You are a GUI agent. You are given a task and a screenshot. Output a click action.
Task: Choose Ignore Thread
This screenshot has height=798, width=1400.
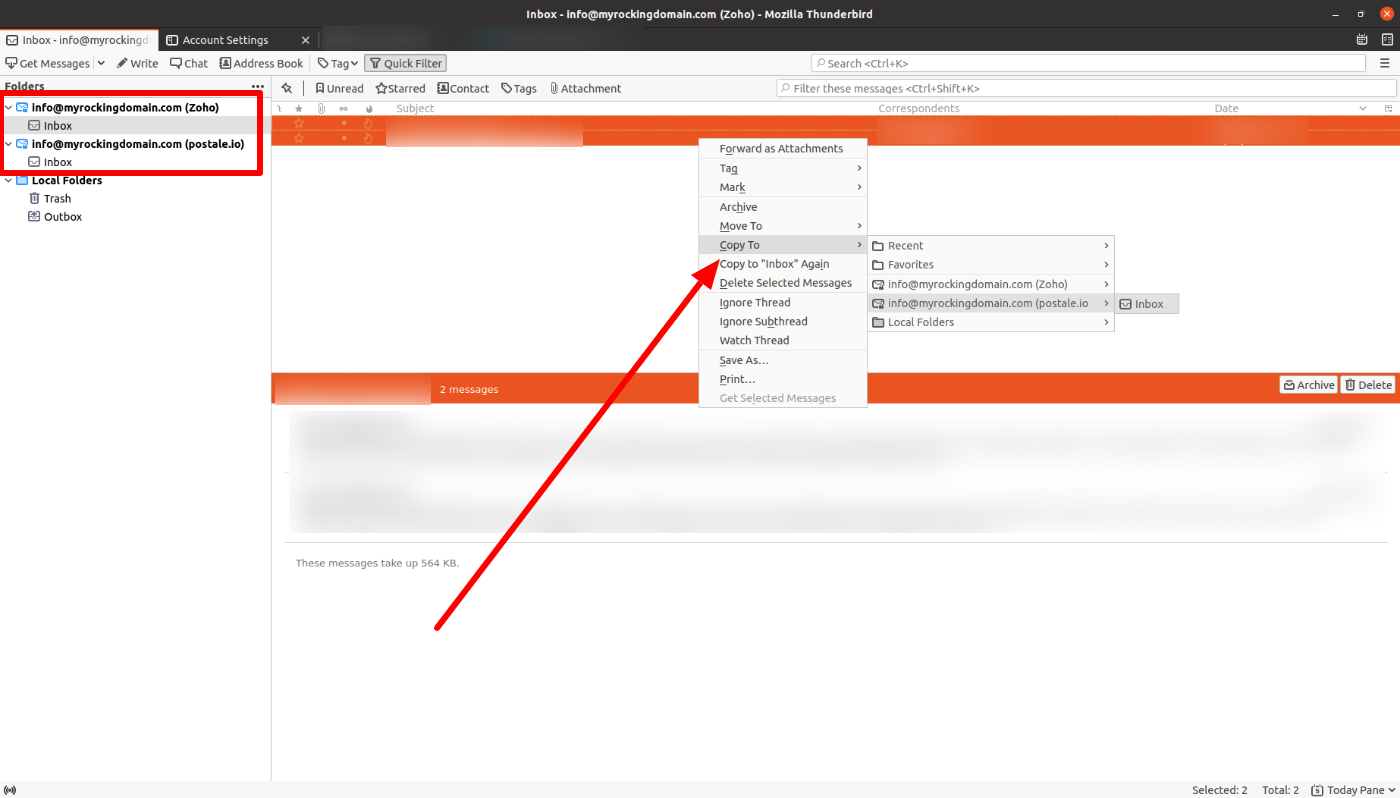click(782, 302)
